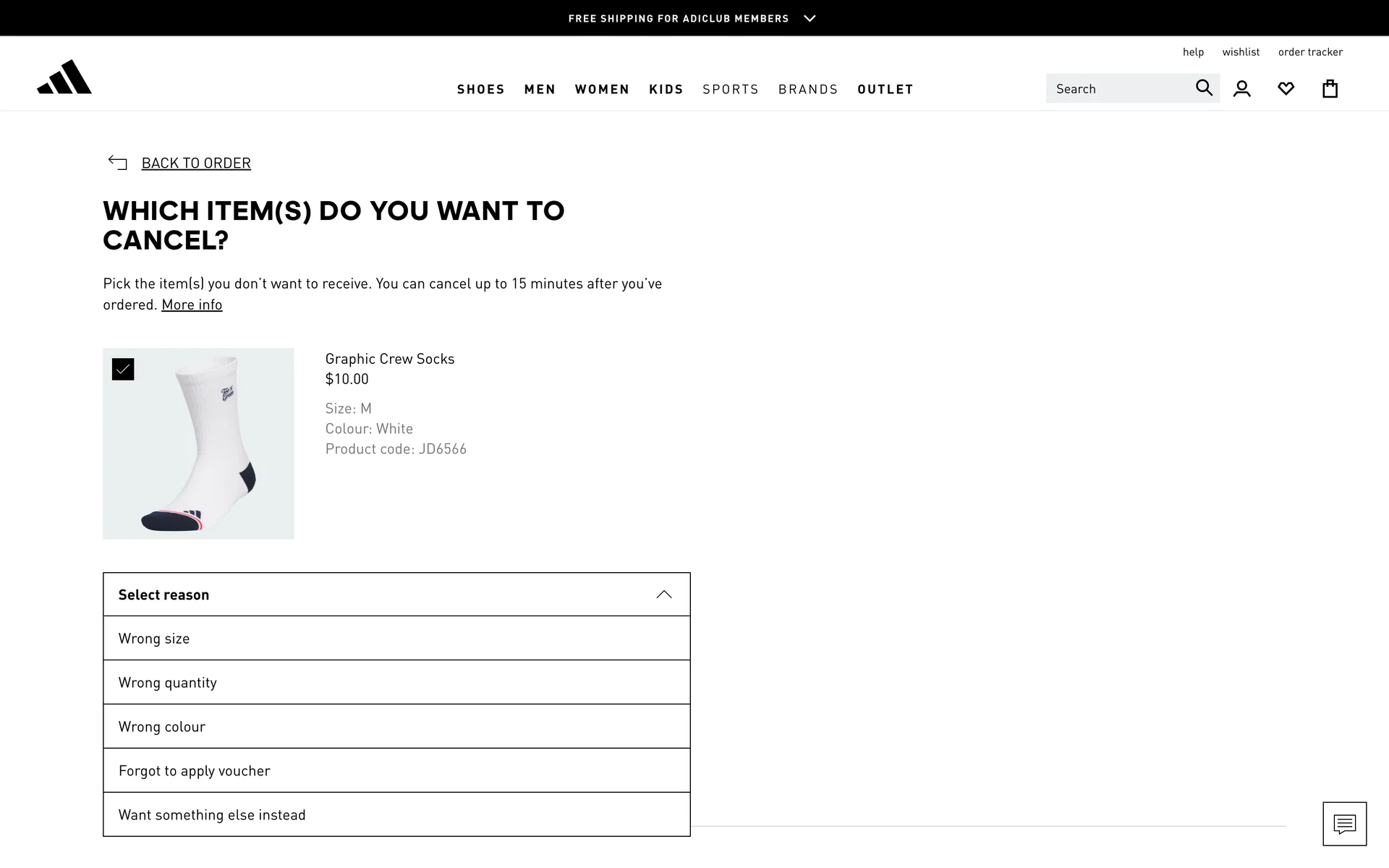Click the back arrow icon
1389x868 pixels.
[x=117, y=162]
